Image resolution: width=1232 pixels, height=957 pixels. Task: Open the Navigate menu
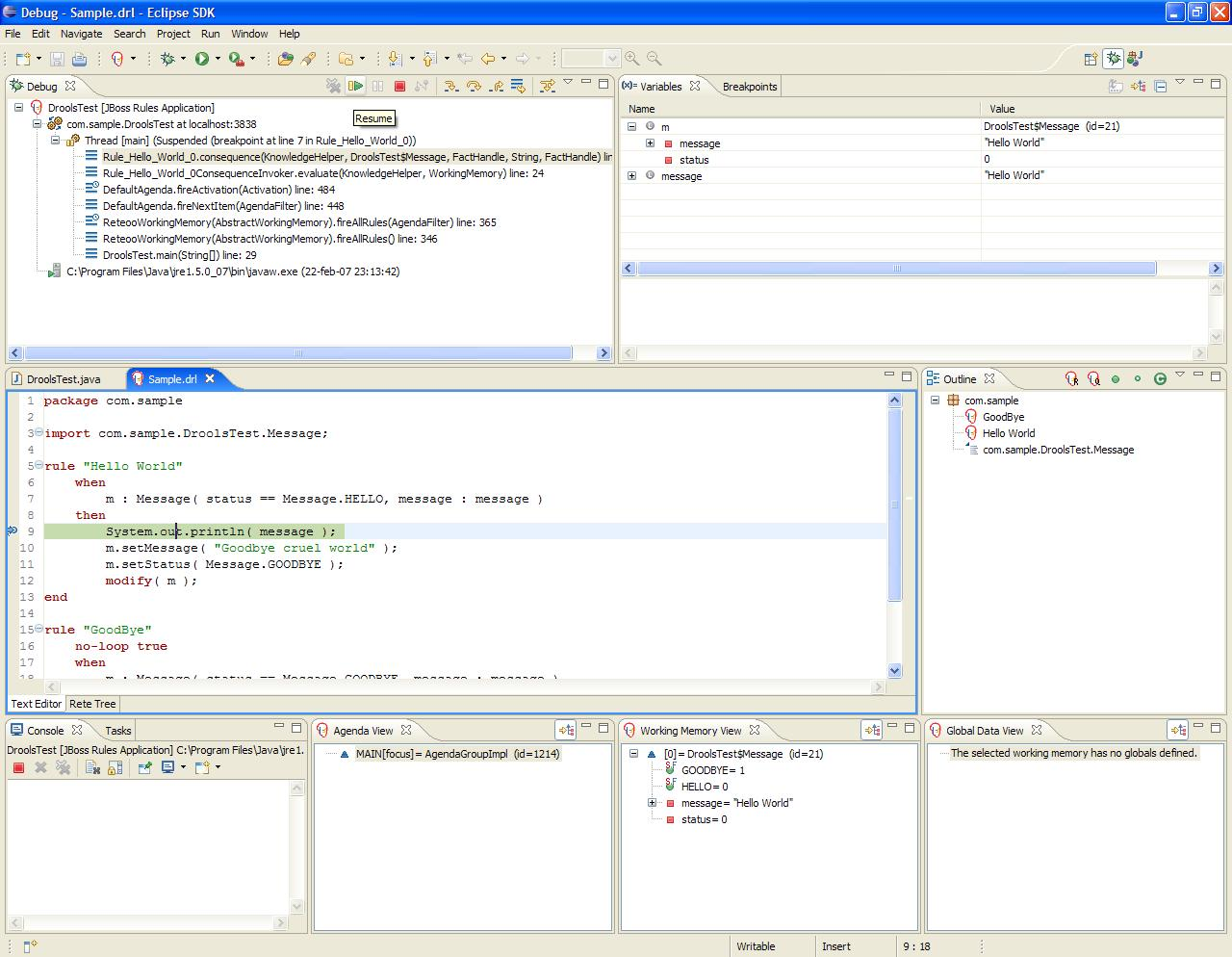(x=81, y=34)
